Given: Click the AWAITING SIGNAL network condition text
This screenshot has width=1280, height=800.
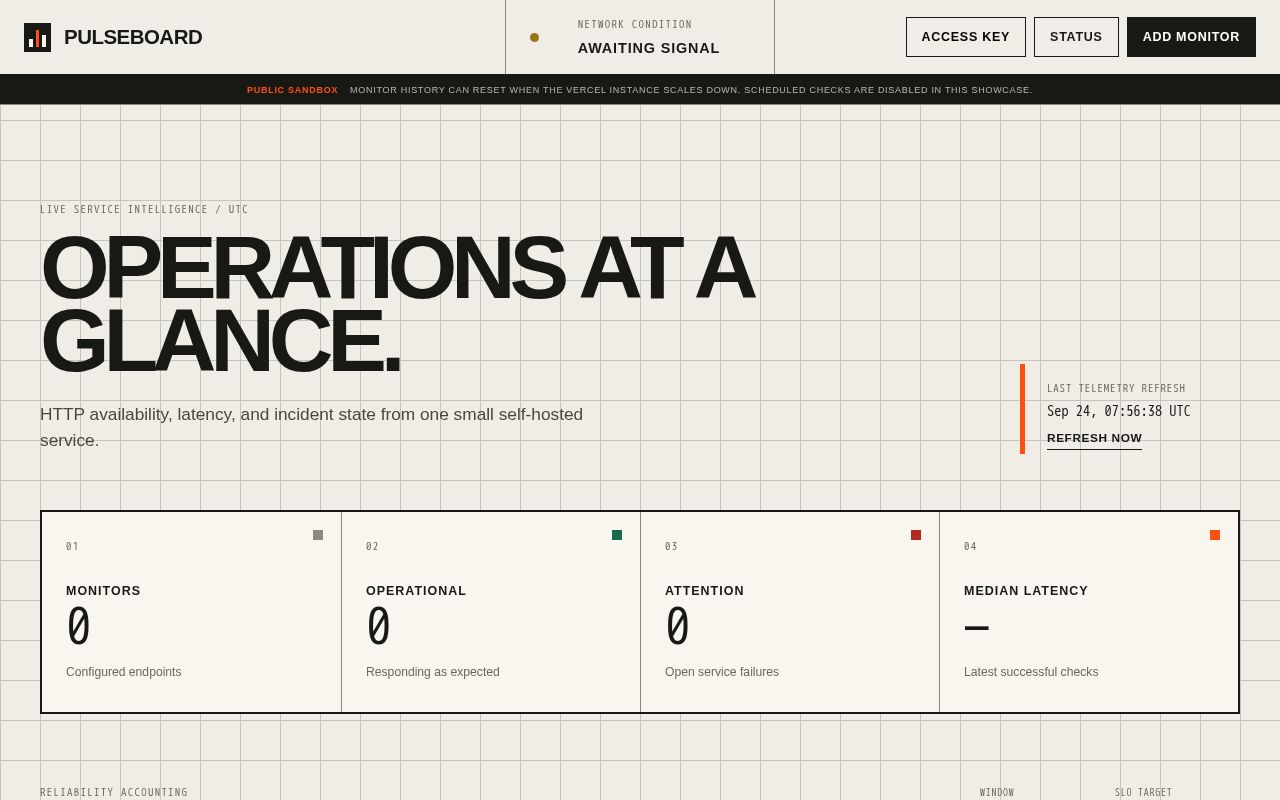Looking at the screenshot, I should (x=649, y=48).
